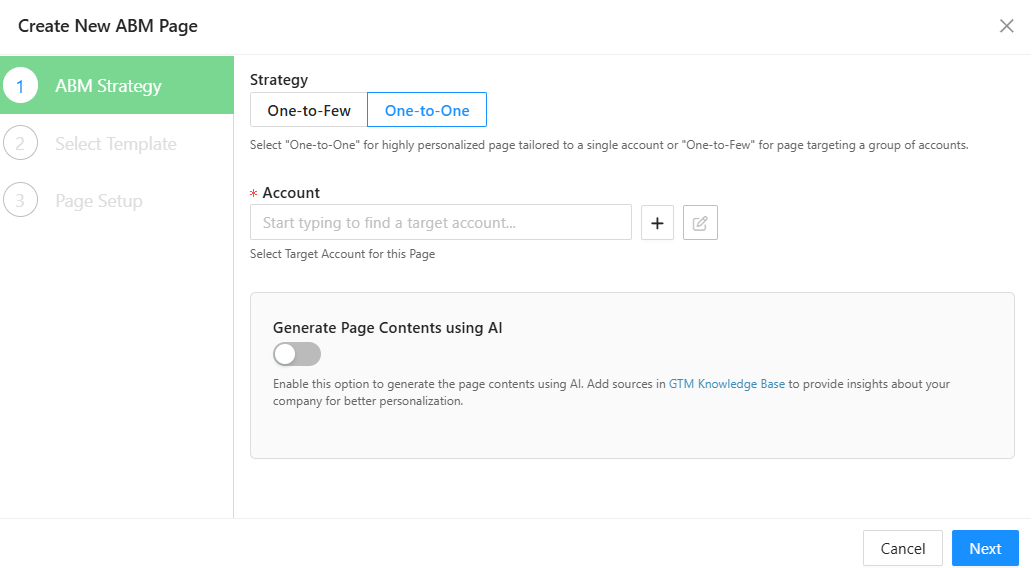Go to Page Setup step

tap(116, 201)
